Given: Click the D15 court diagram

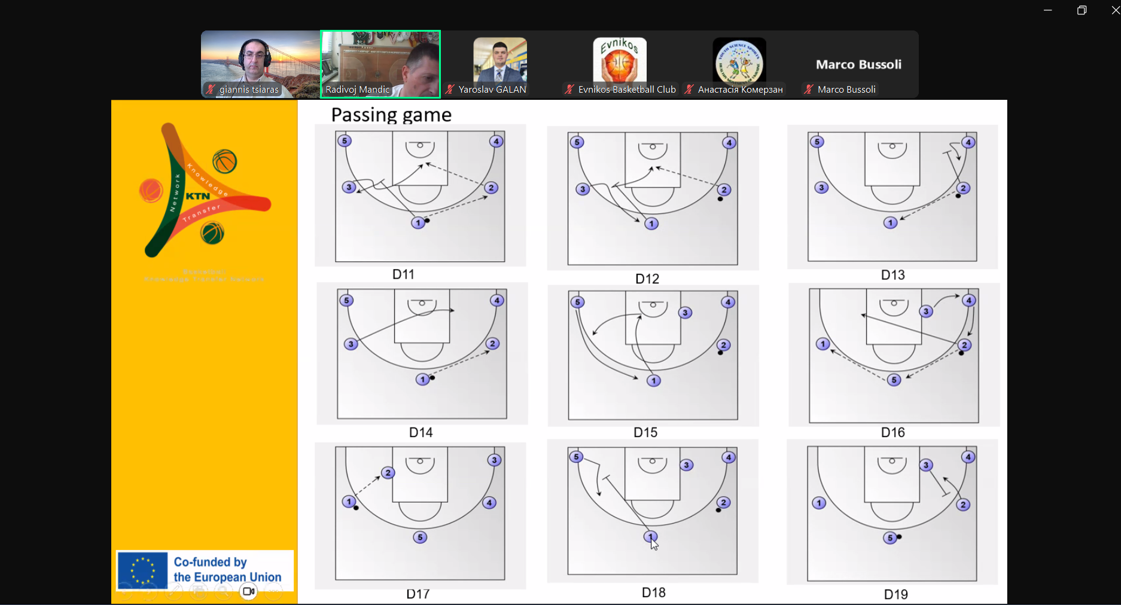Looking at the screenshot, I should (x=652, y=355).
